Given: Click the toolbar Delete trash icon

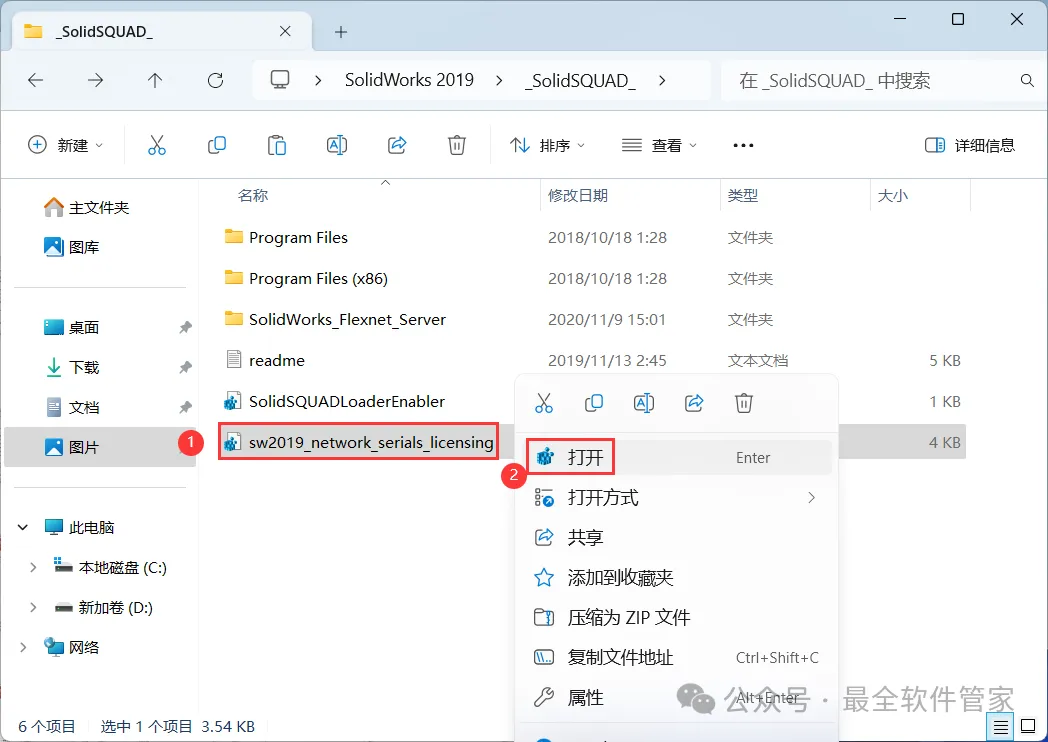Looking at the screenshot, I should 456,145.
